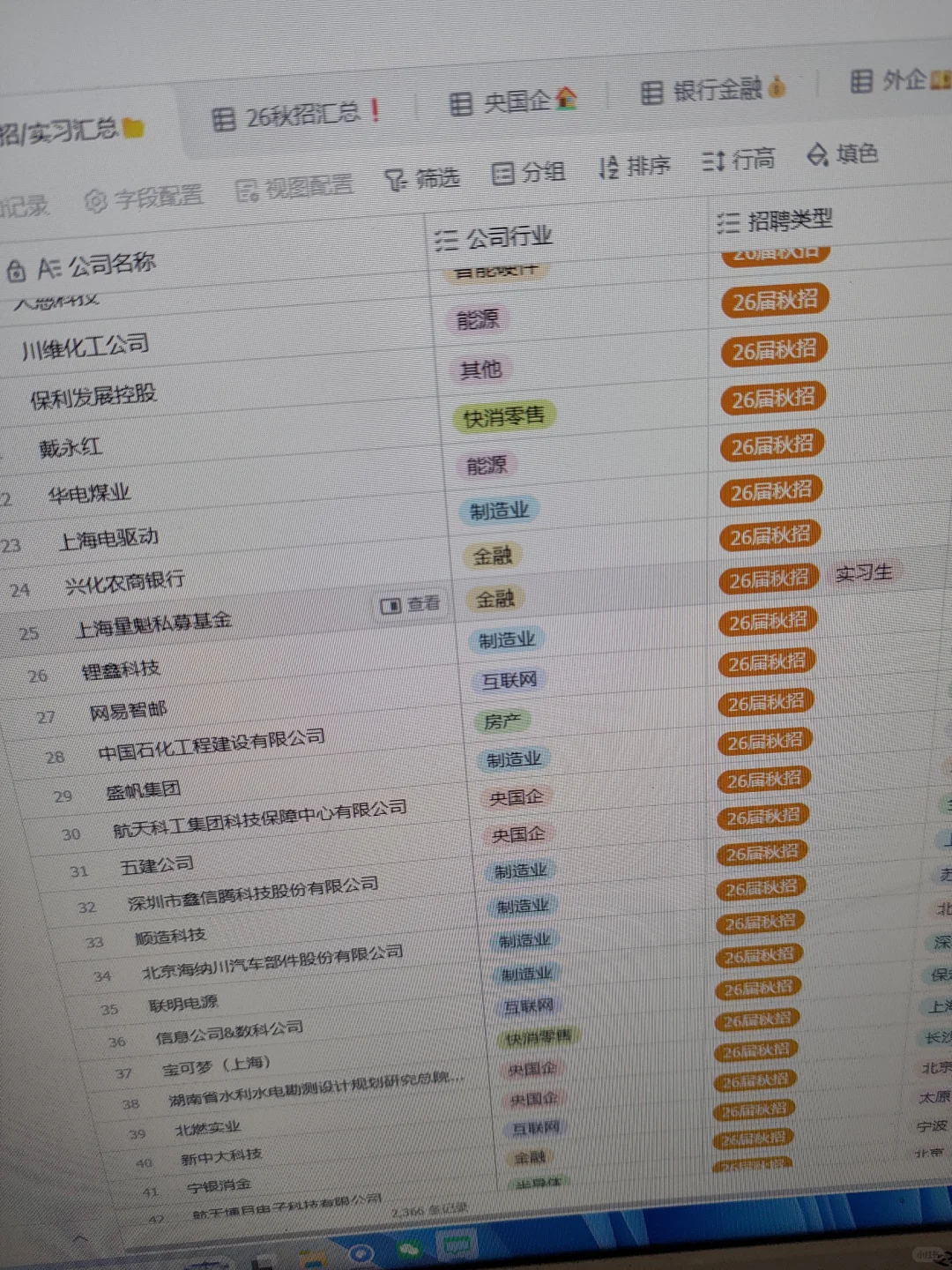Select the 五建公司 cell
Viewport: 952px width, 1270px height.
click(157, 866)
